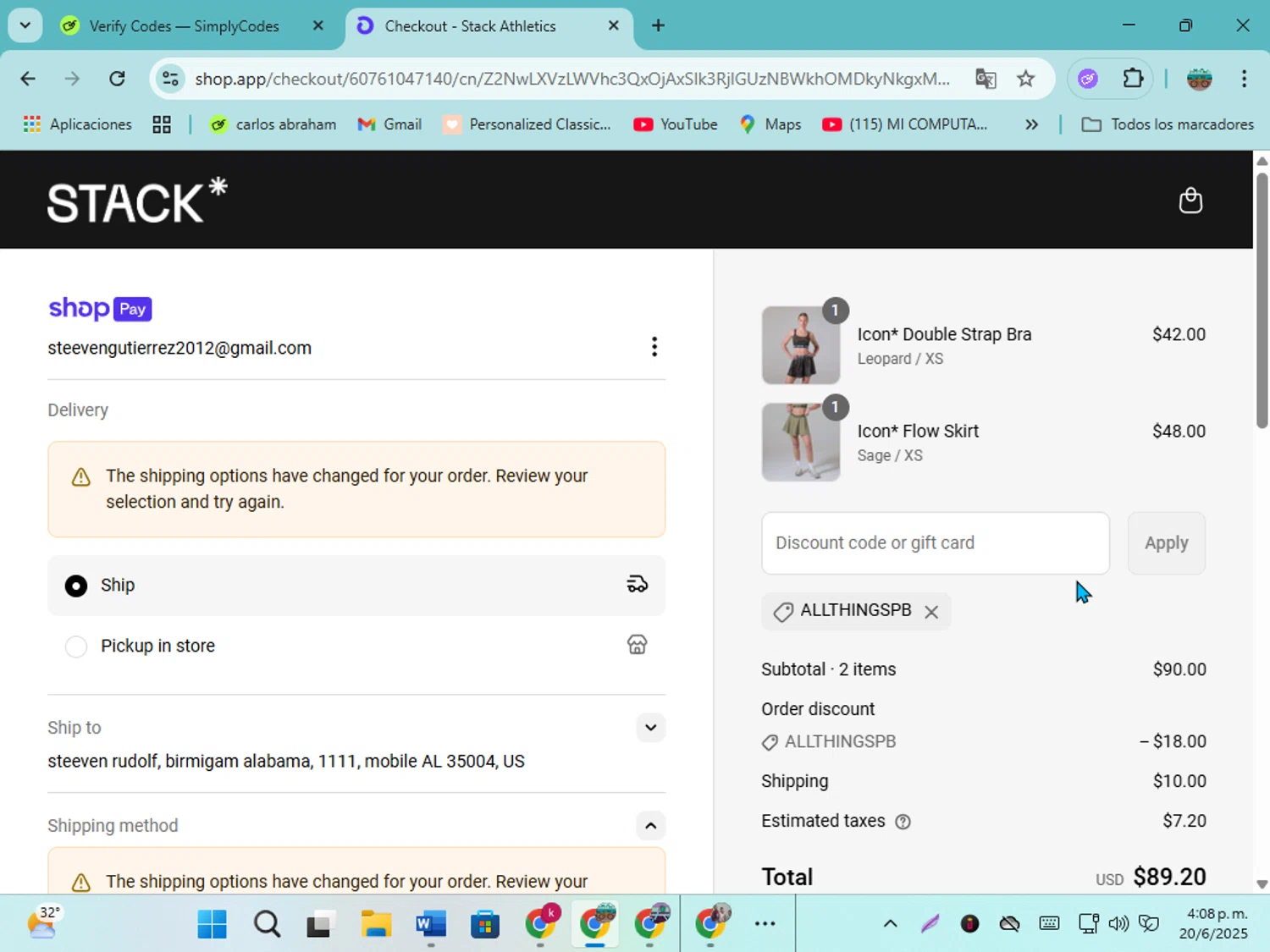
Task: Click browser back arrow
Action: click(x=28, y=79)
